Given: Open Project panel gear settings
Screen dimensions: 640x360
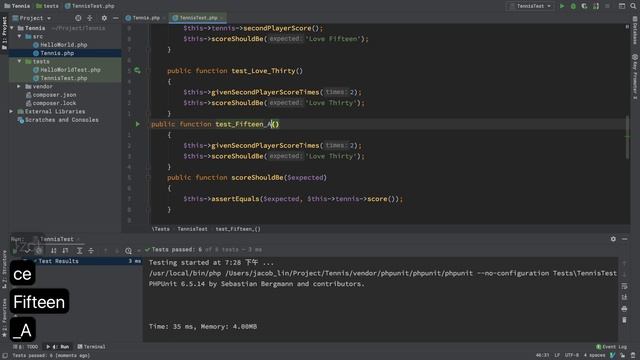Looking at the screenshot, I should coord(104,18).
